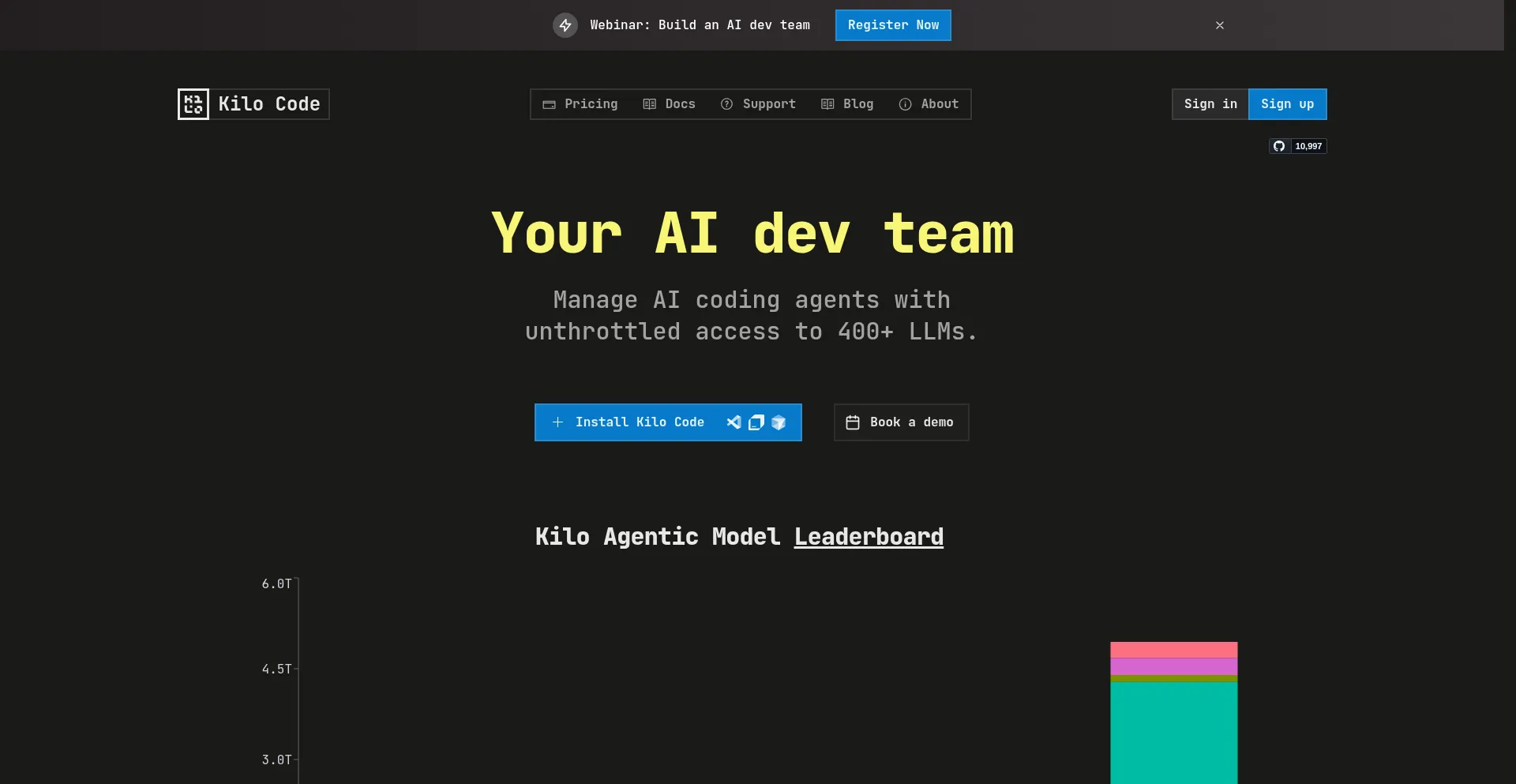
Task: Open the Support page
Action: 758,104
